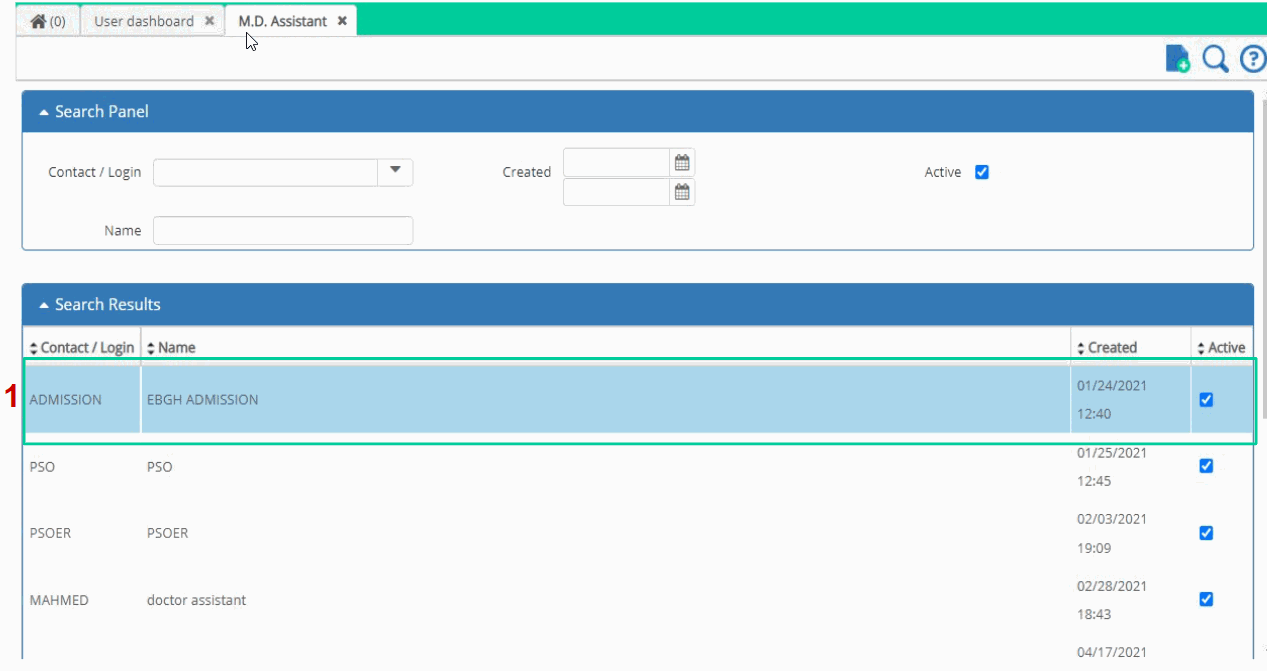Sort results by Created column

(1107, 348)
